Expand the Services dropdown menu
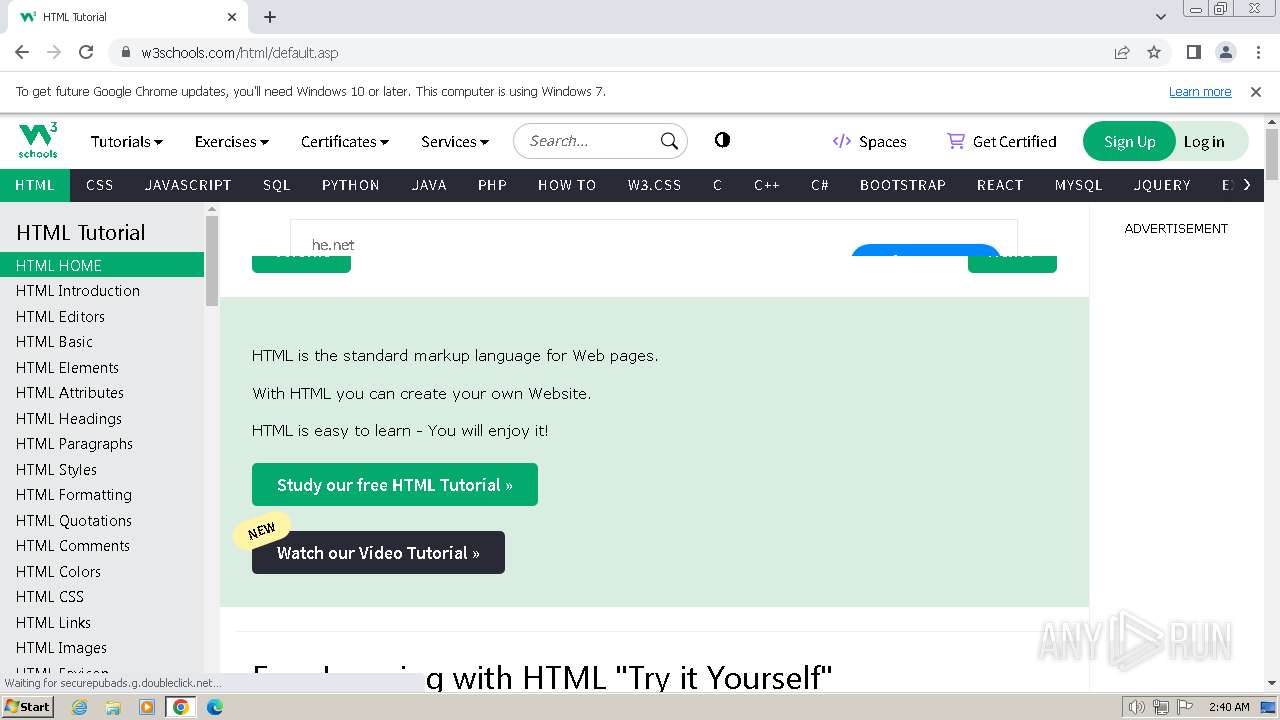Screen dimensions: 1280x720 [455, 142]
